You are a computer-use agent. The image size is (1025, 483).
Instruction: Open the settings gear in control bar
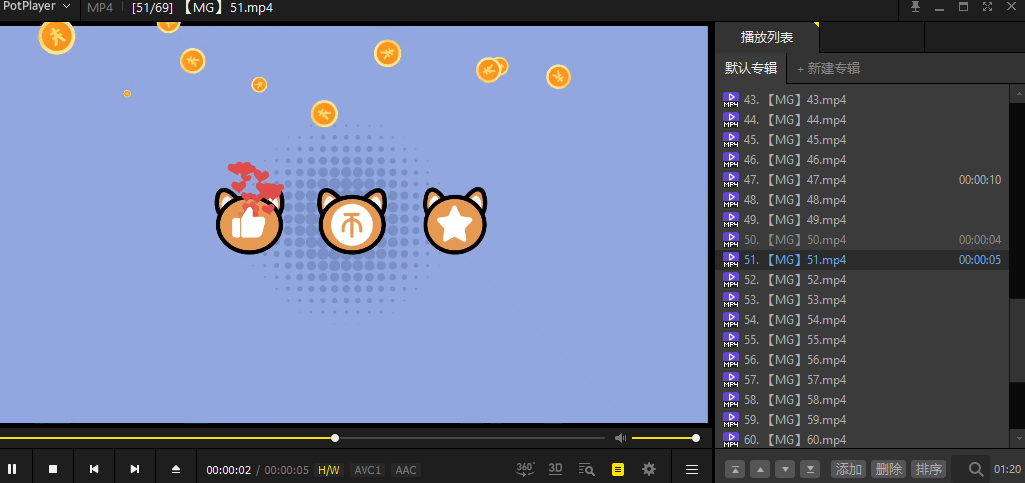(649, 468)
